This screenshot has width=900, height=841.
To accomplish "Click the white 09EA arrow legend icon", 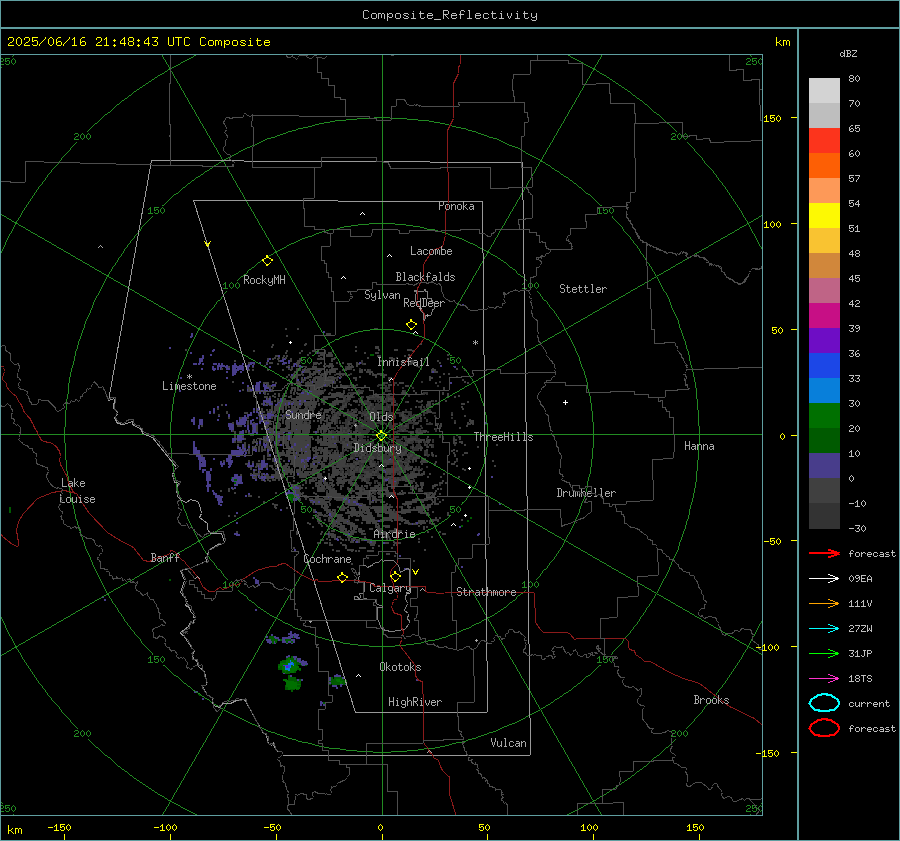I will (824, 579).
